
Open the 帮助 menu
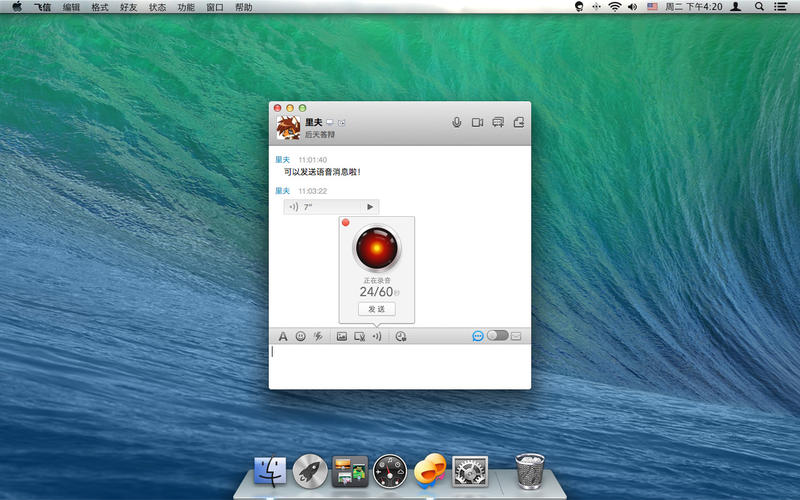coord(243,7)
